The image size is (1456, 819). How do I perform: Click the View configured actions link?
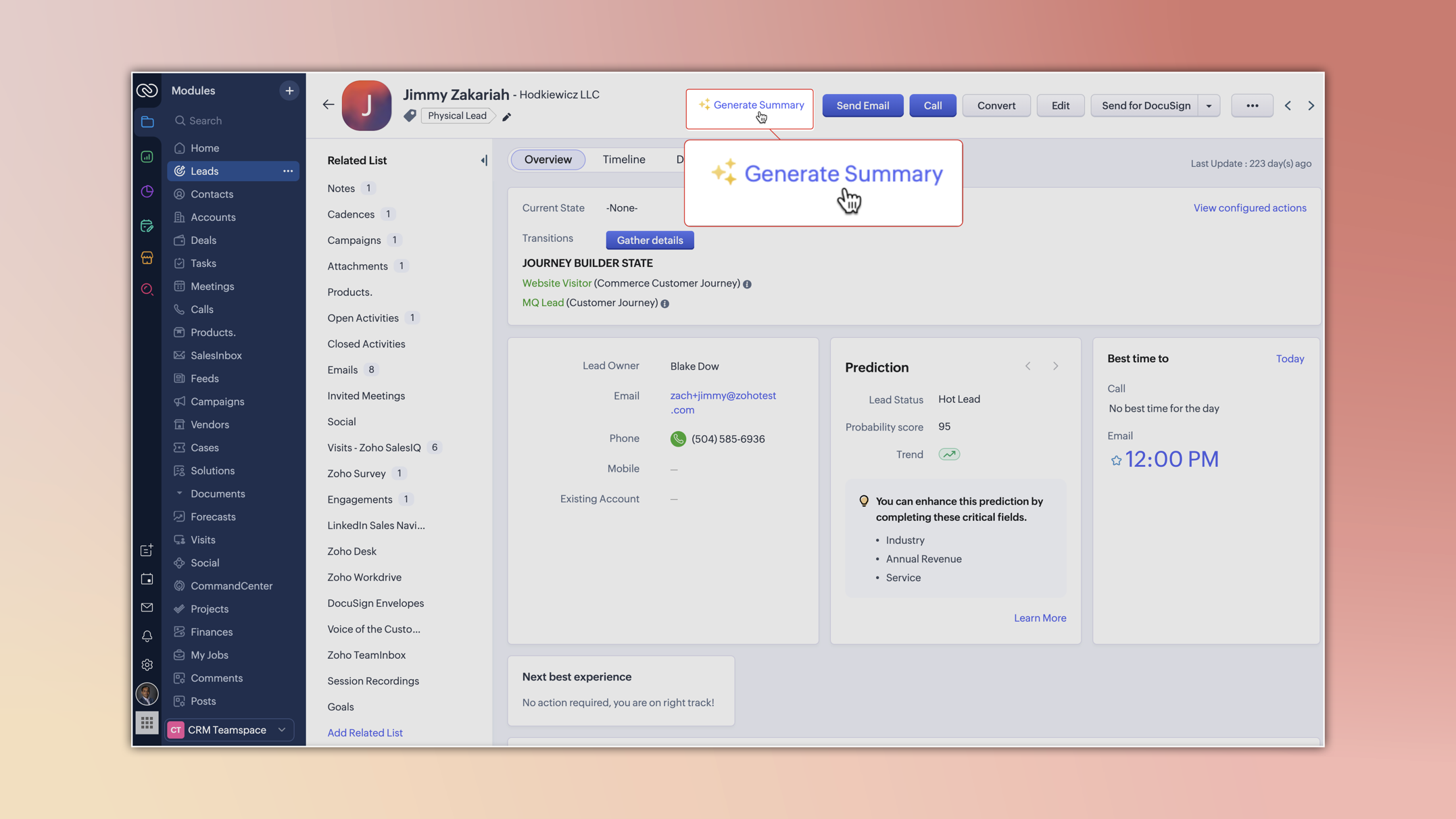point(1249,208)
